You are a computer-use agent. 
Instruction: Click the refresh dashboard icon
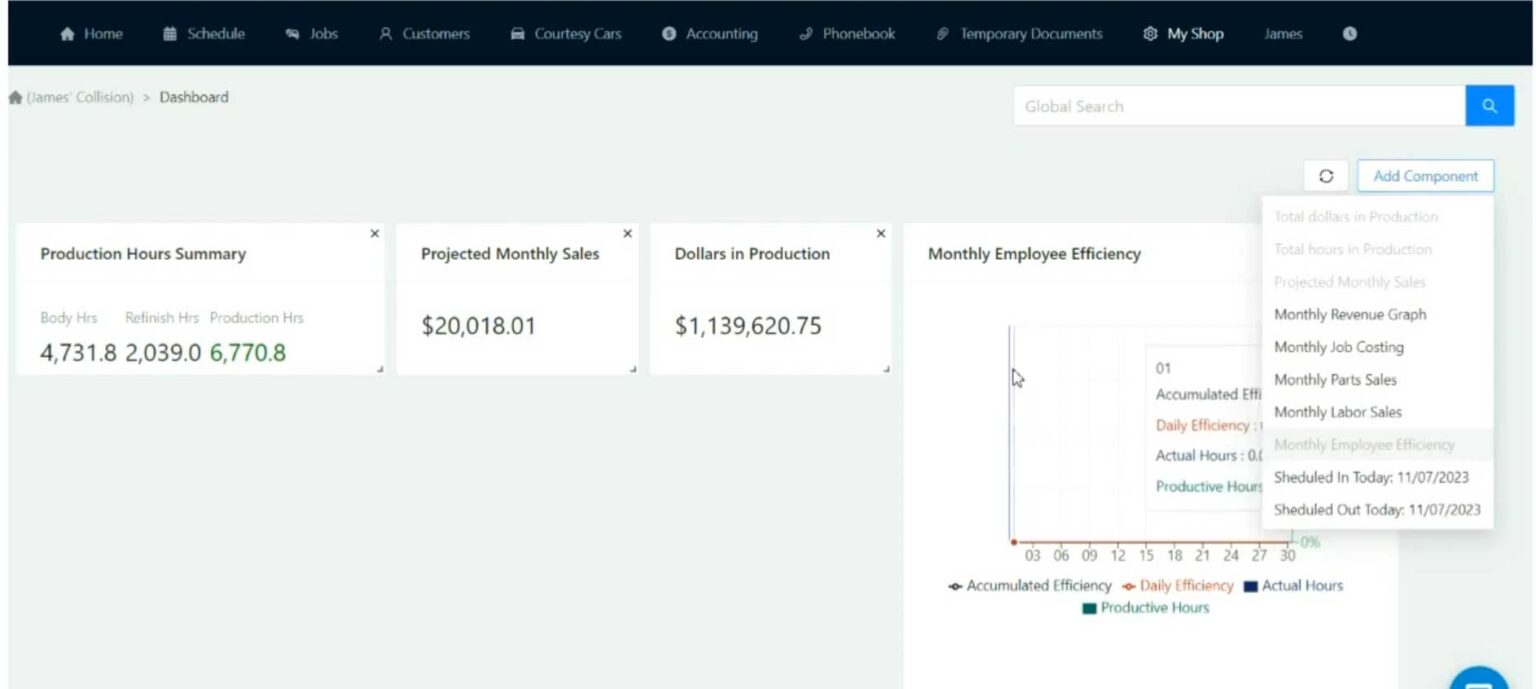1326,176
